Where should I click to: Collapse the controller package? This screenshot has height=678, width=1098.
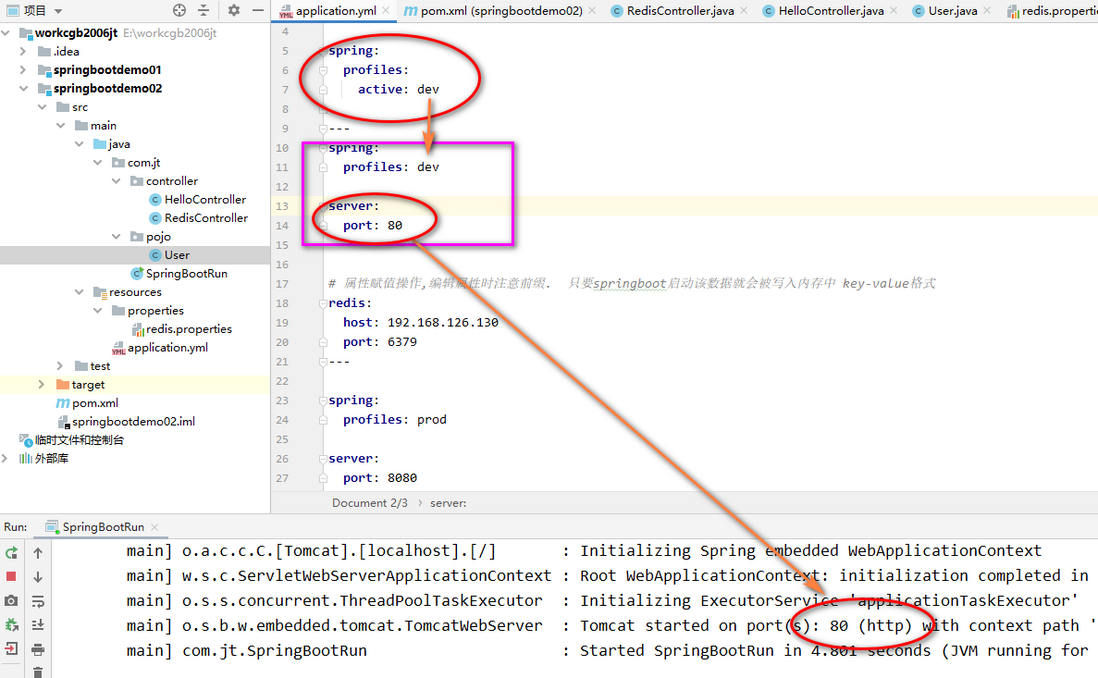(116, 181)
